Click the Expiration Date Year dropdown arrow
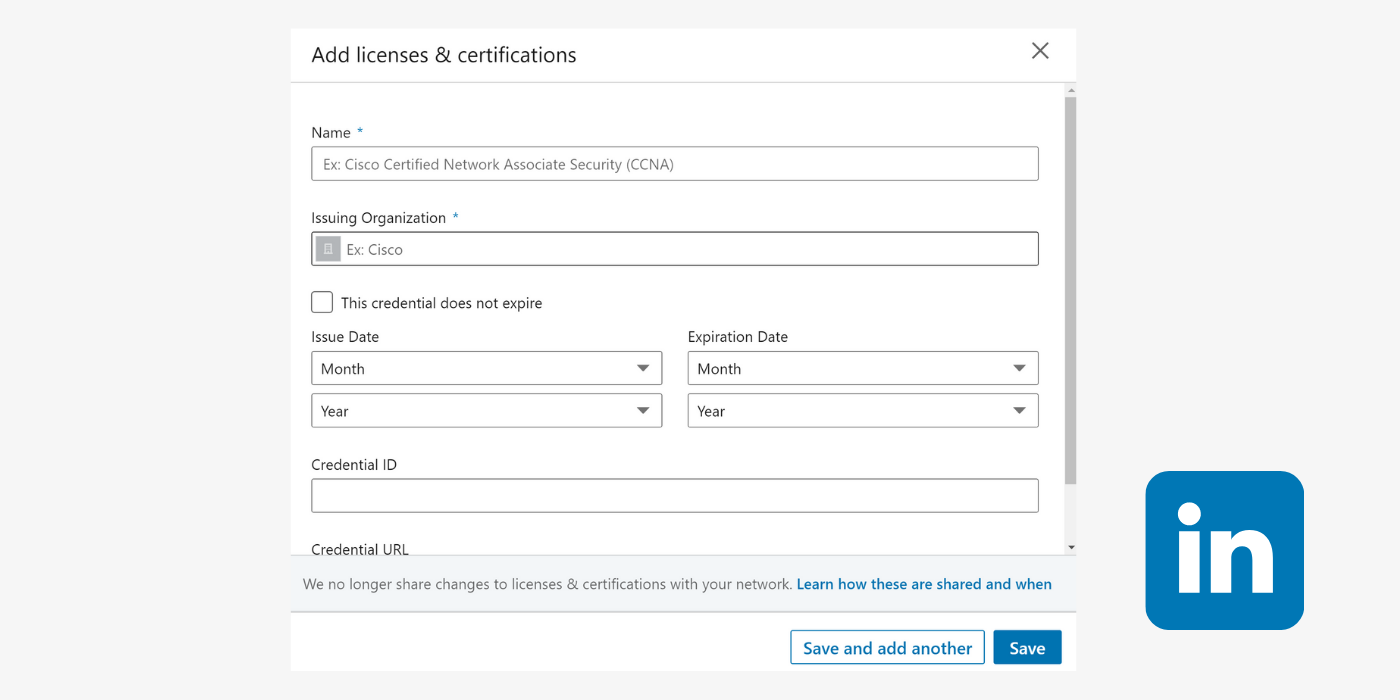This screenshot has height=700, width=1400. (x=1019, y=411)
